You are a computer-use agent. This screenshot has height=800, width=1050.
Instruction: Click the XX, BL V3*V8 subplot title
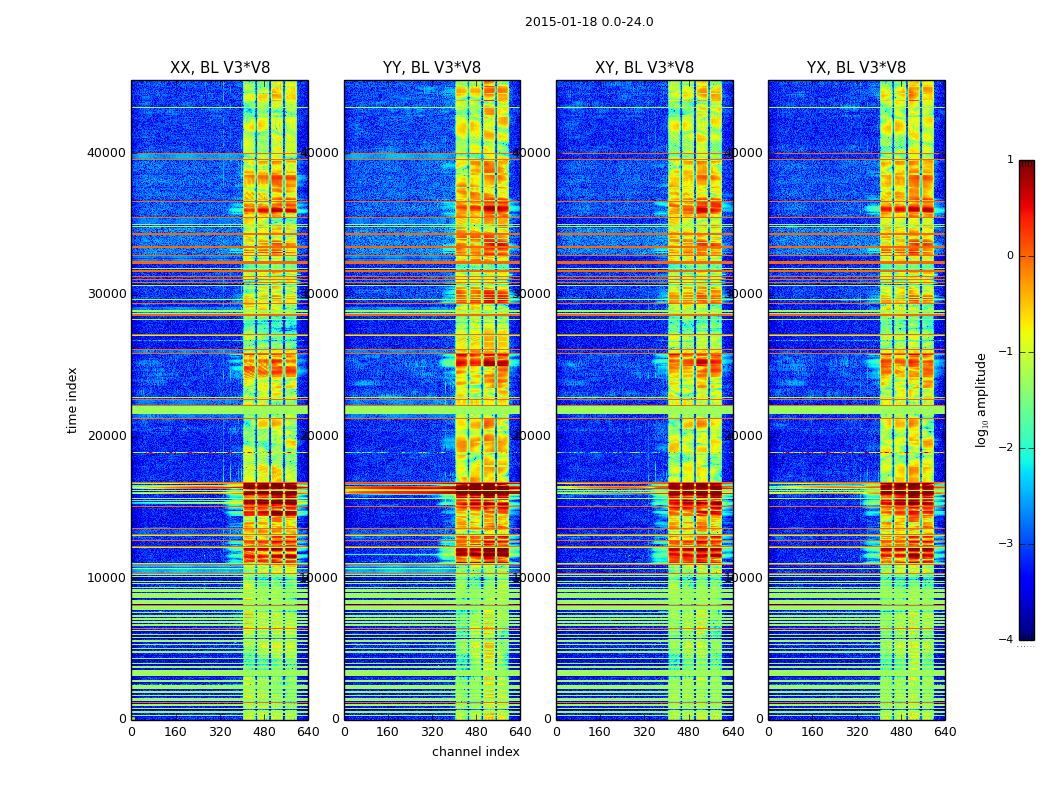pyautogui.click(x=220, y=68)
